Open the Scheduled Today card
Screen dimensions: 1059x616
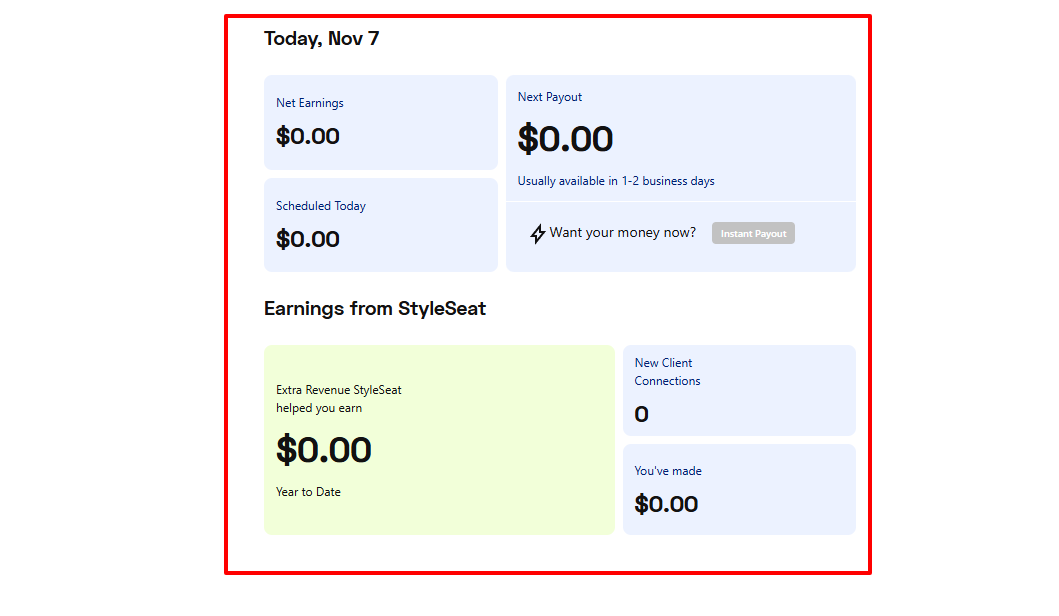[380, 224]
